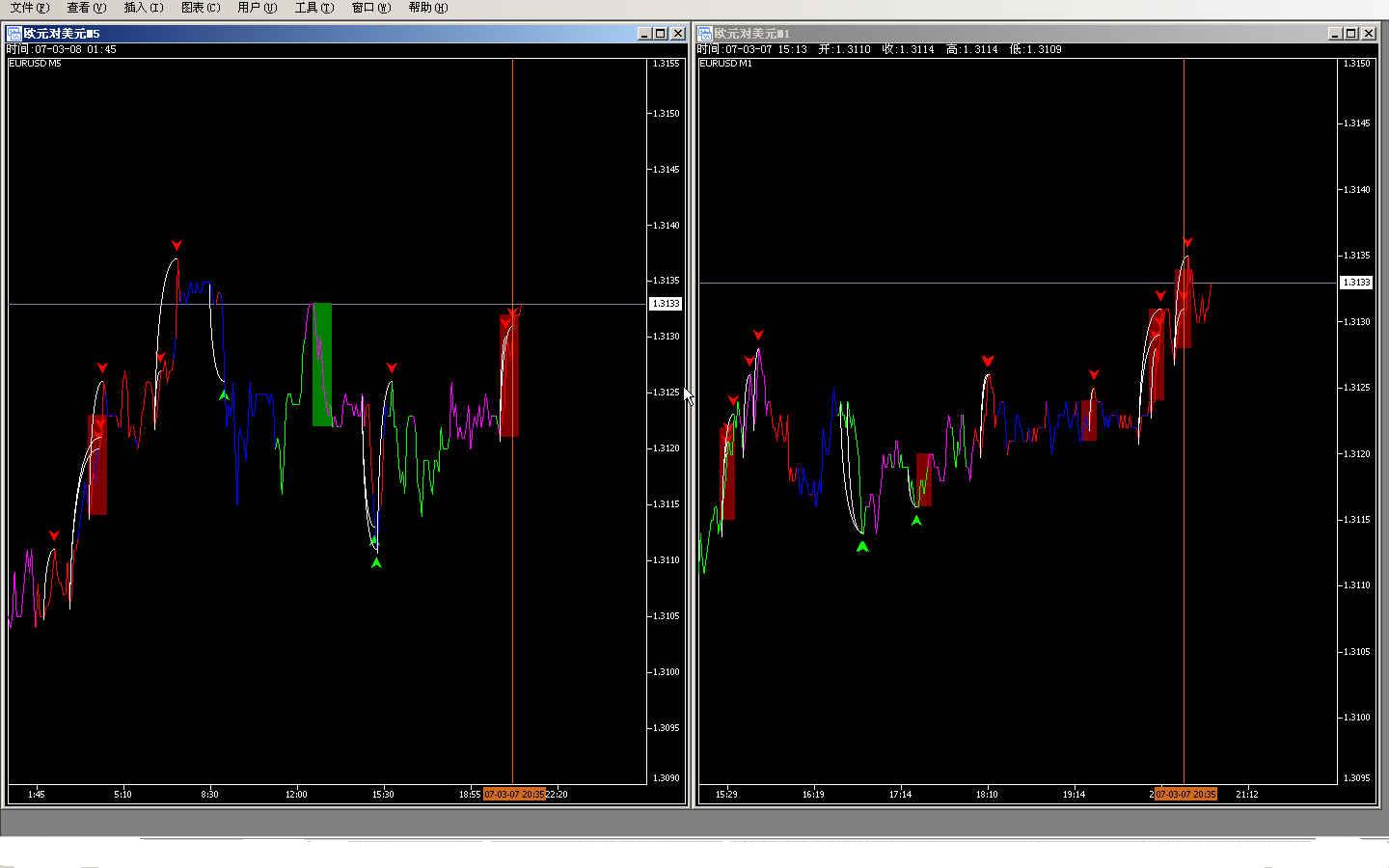1389x868 pixels.
Task: Open the 插入(I) menu
Action: [143, 8]
